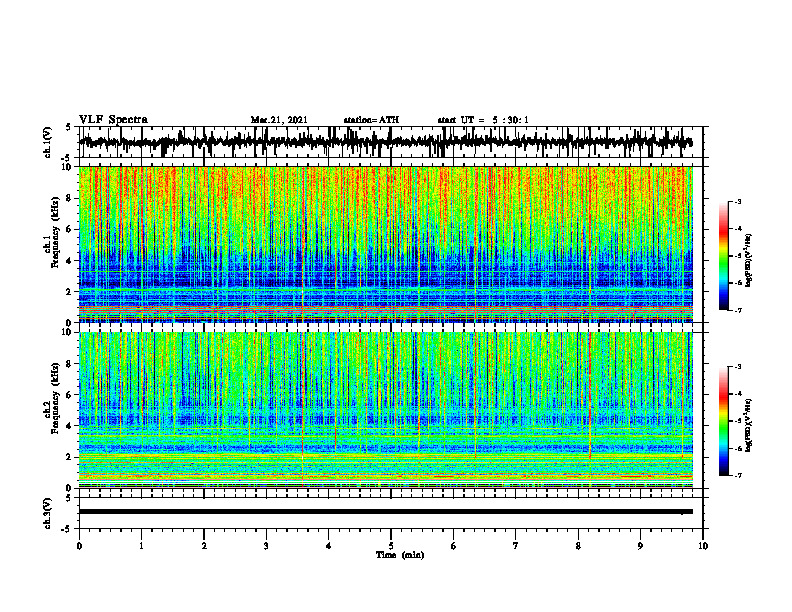The width and height of the screenshot is (792, 612).
Task: Click the ch.1 upper spectrogram color bar
Action: click(724, 256)
